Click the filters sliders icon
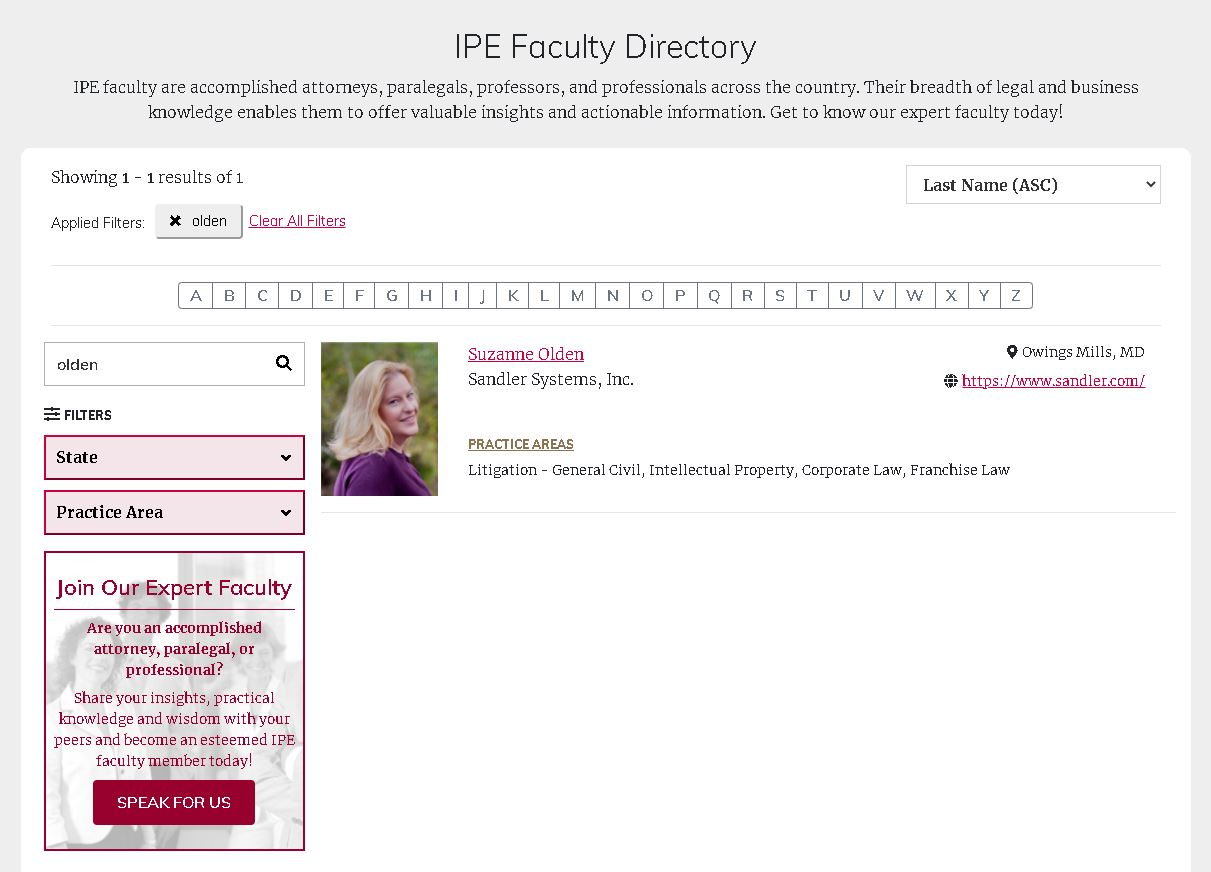Image resolution: width=1211 pixels, height=872 pixels. [x=52, y=414]
